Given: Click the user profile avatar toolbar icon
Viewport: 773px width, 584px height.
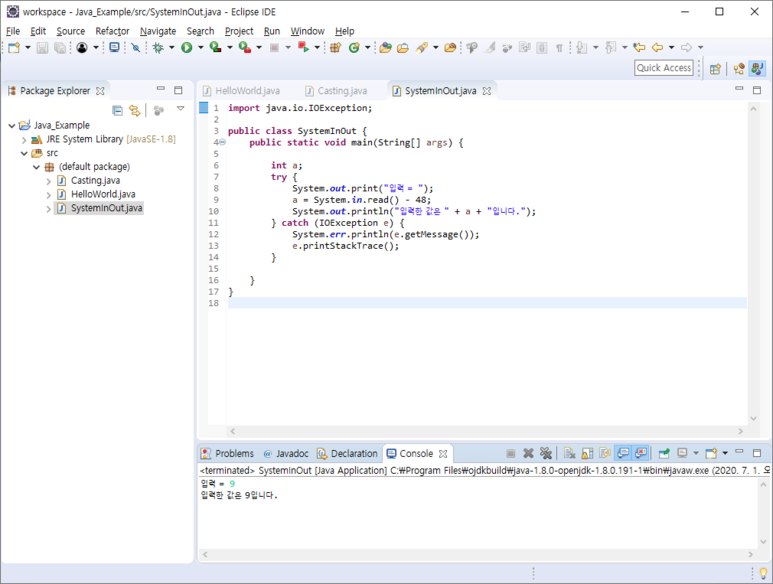Looking at the screenshot, I should (82, 48).
